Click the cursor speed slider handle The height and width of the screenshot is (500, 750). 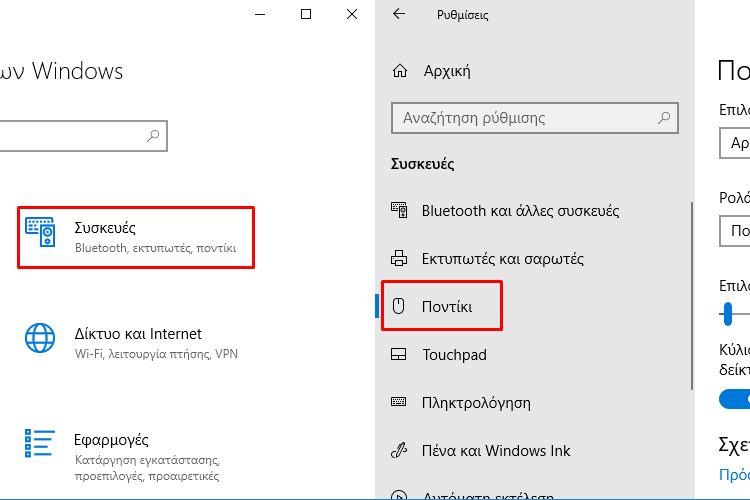(728, 314)
